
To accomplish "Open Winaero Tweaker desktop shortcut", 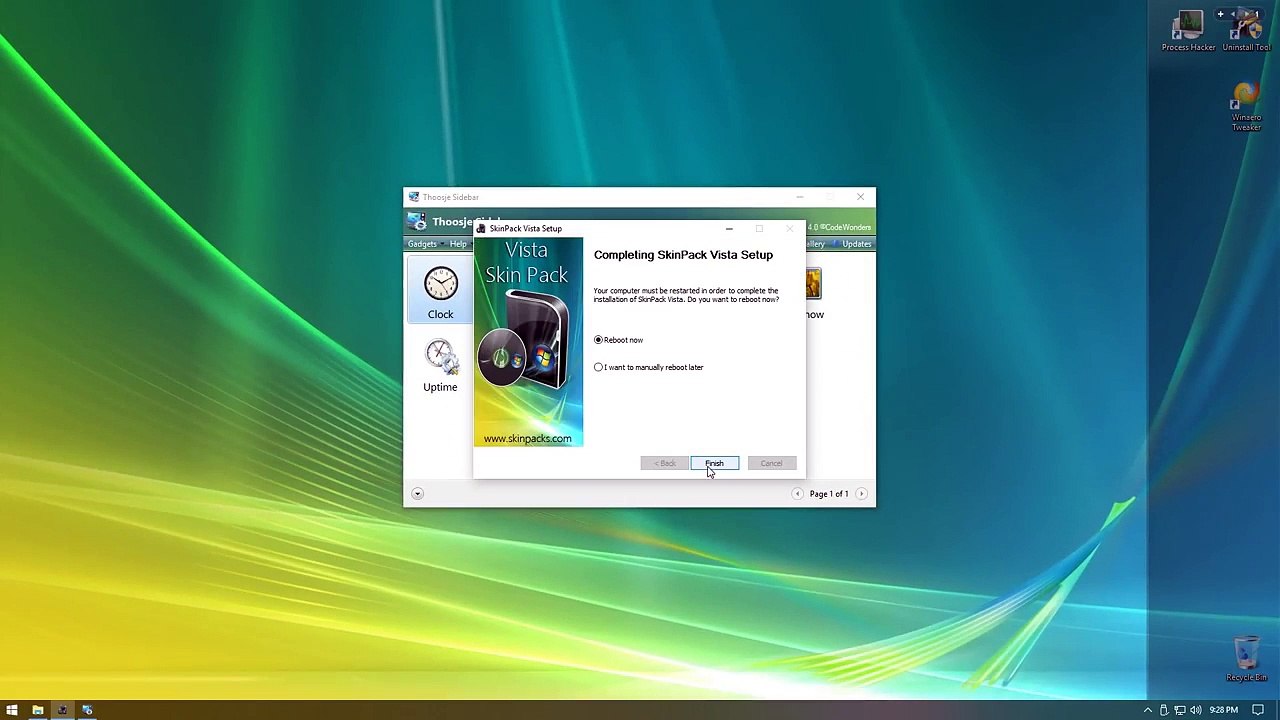I will [x=1246, y=108].
